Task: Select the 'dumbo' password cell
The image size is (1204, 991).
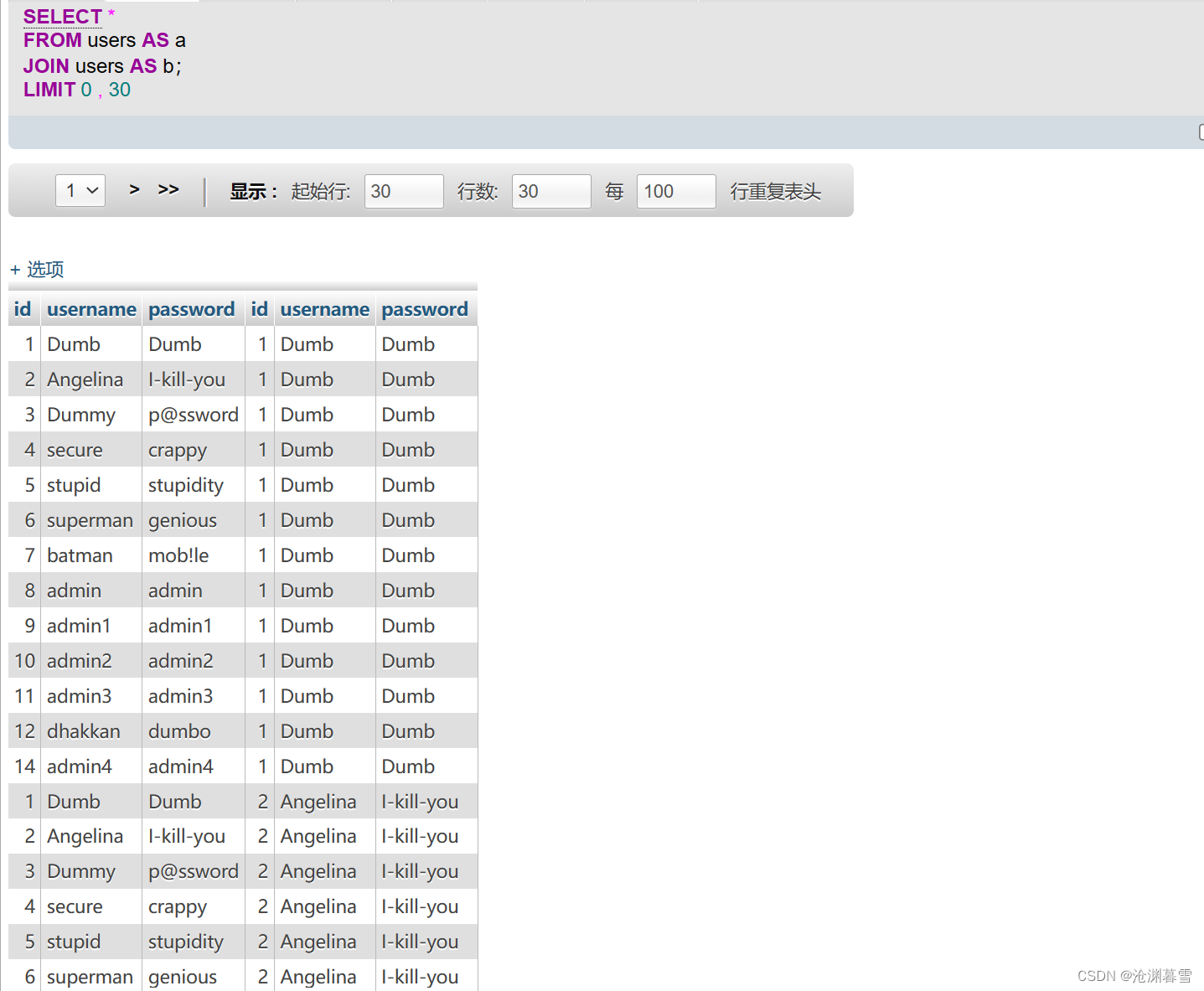Action: 194,731
